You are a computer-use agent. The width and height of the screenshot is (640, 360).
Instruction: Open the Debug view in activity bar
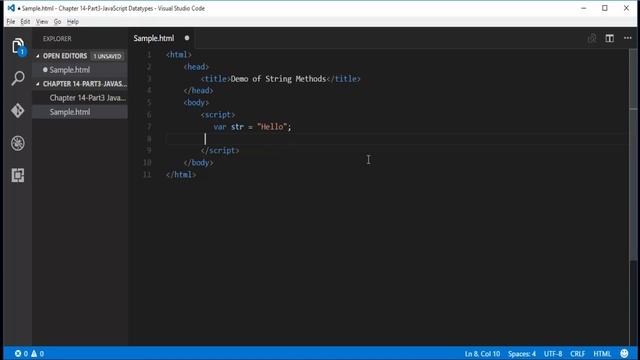pyautogui.click(x=18, y=143)
